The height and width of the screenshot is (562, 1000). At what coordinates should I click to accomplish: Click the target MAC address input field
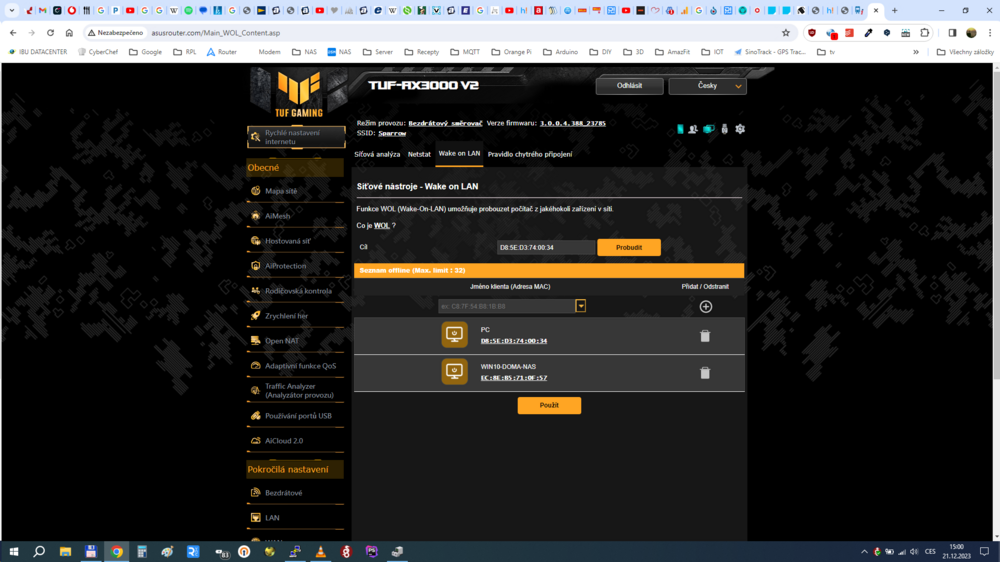pos(546,247)
